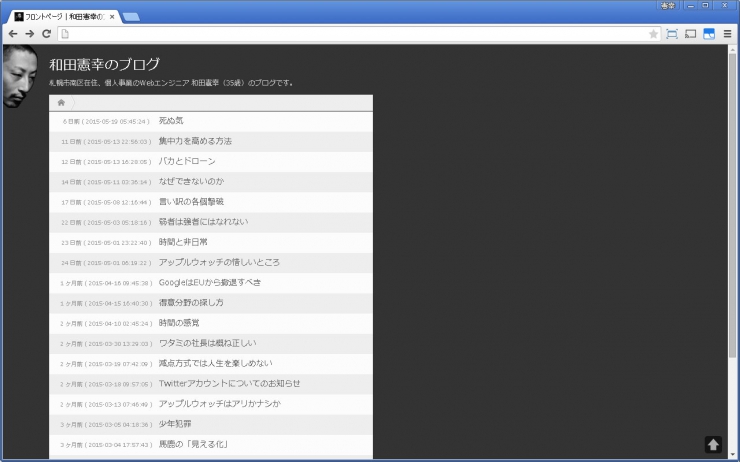The image size is (740, 462).
Task: Click the browser forward arrow
Action: pos(30,34)
